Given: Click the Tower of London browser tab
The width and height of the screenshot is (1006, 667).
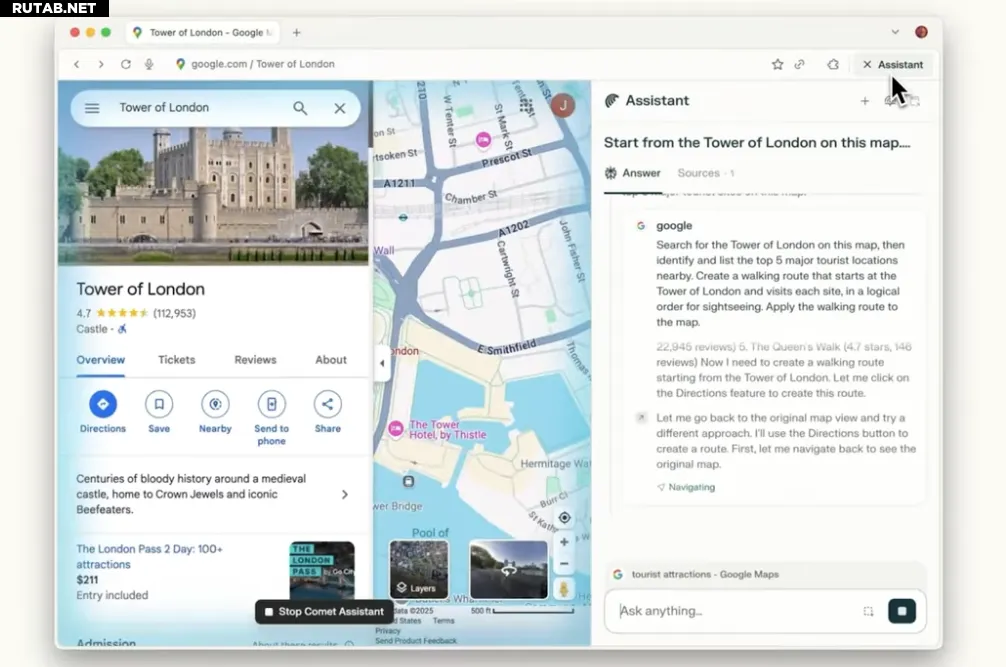Looking at the screenshot, I should point(203,33).
